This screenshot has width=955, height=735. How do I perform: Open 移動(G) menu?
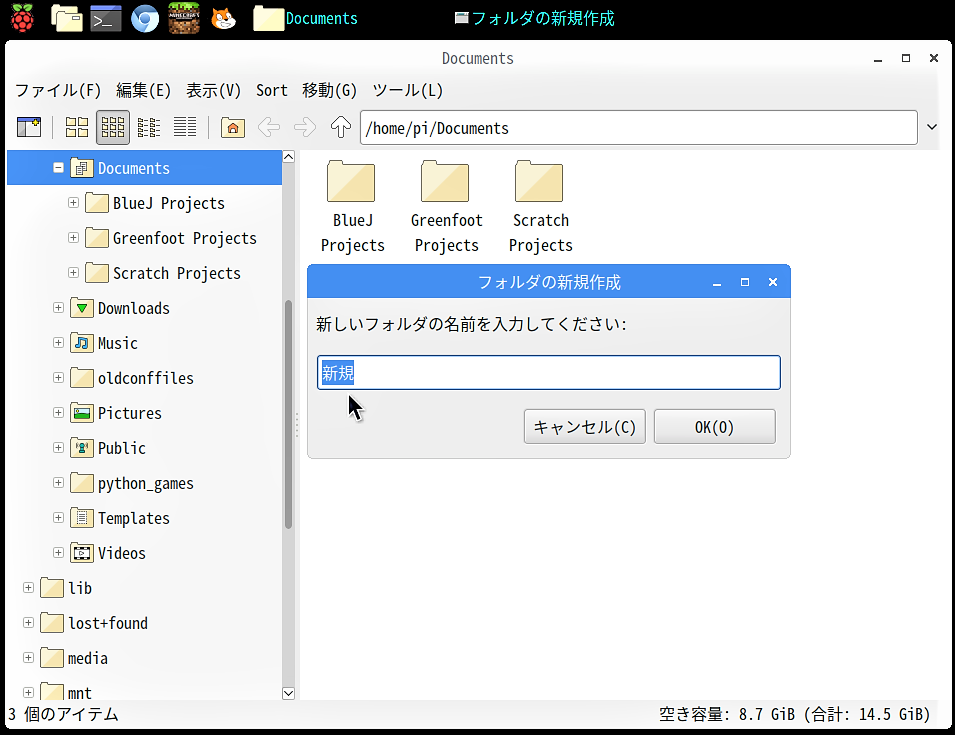point(329,91)
